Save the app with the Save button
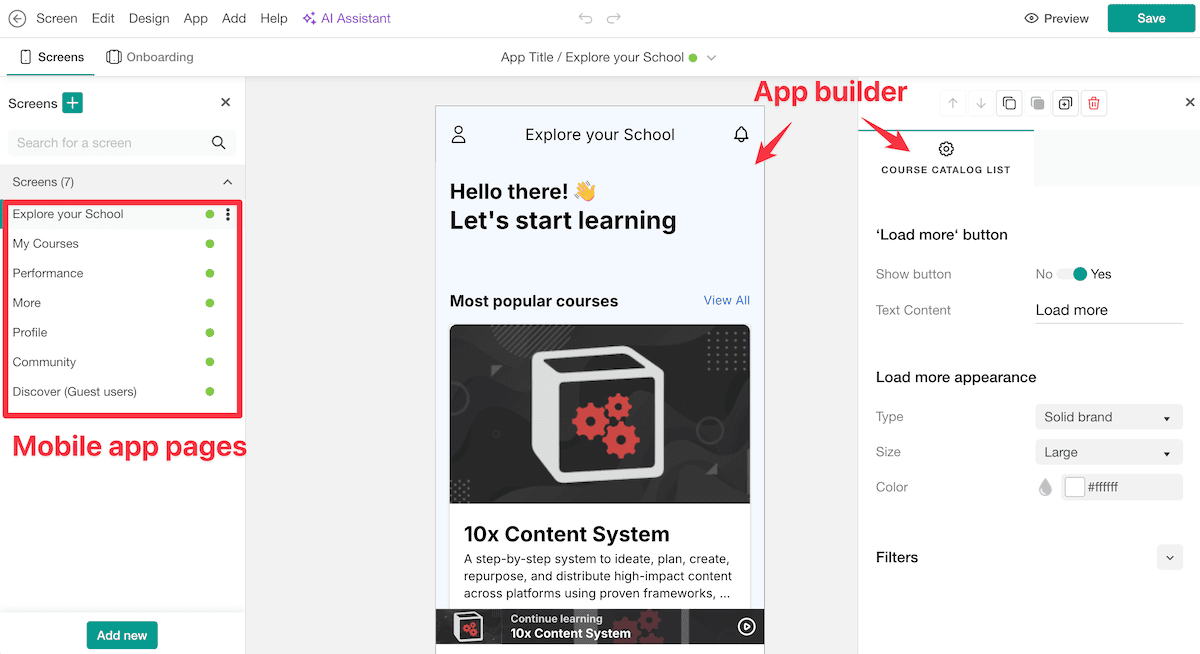 [x=1150, y=18]
